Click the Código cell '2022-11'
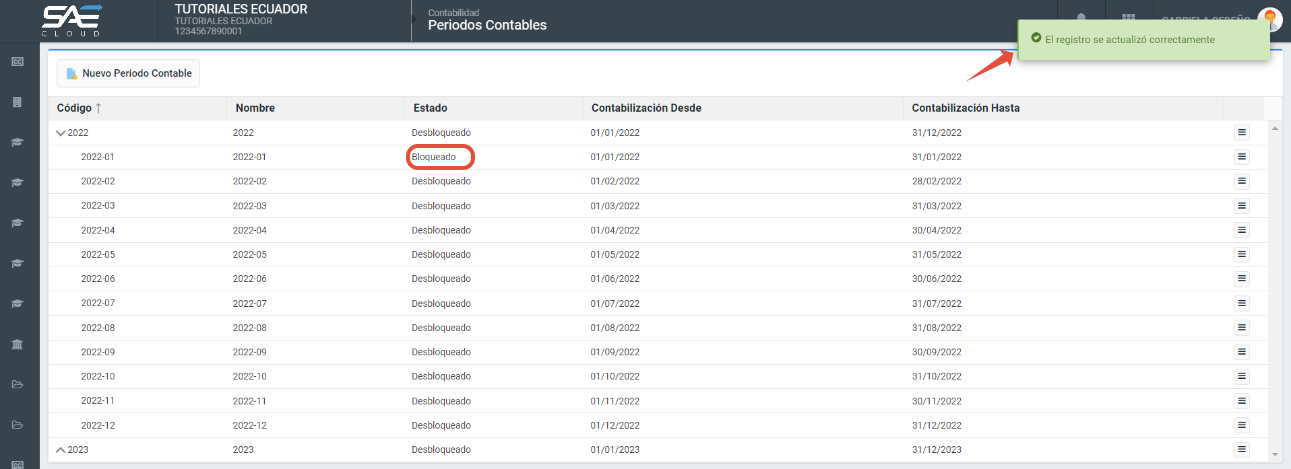 [x=98, y=401]
